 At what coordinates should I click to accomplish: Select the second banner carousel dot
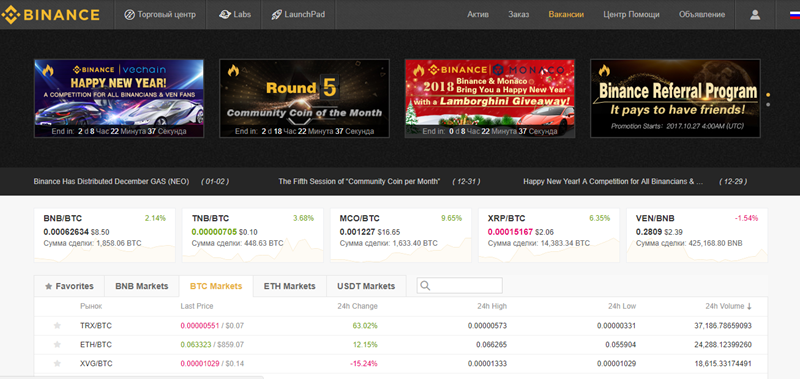(768, 105)
